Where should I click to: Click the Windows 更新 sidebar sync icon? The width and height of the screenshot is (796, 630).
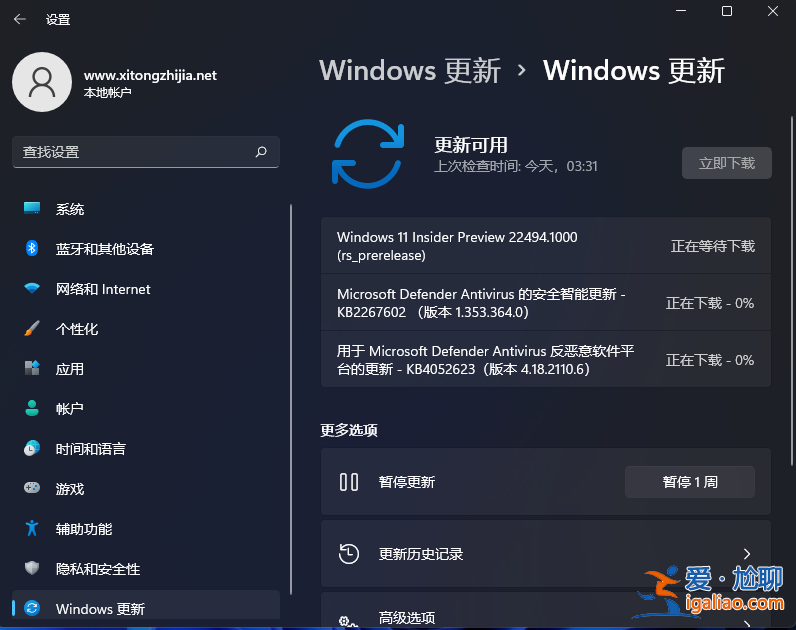pyautogui.click(x=32, y=608)
